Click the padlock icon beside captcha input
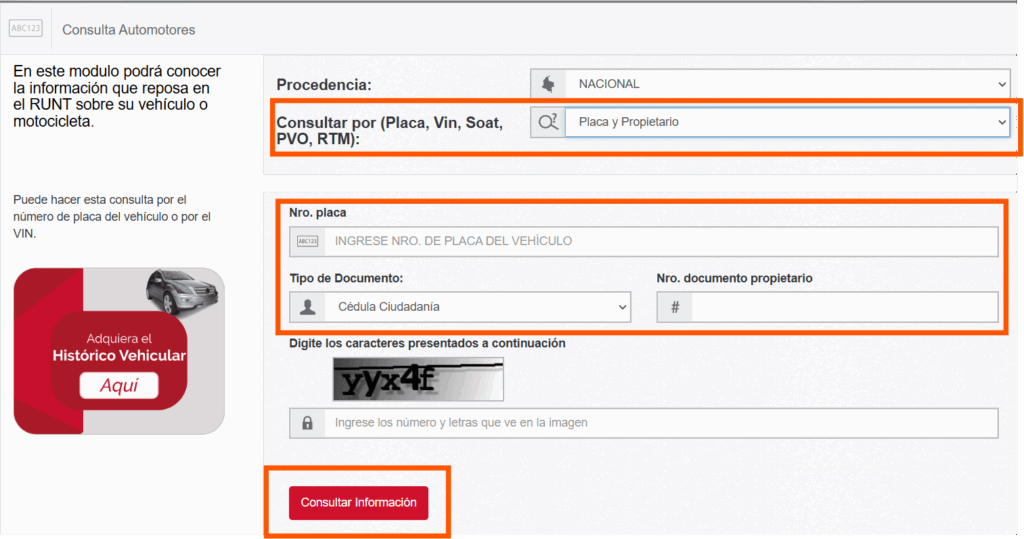1024x539 pixels. pyautogui.click(x=307, y=423)
